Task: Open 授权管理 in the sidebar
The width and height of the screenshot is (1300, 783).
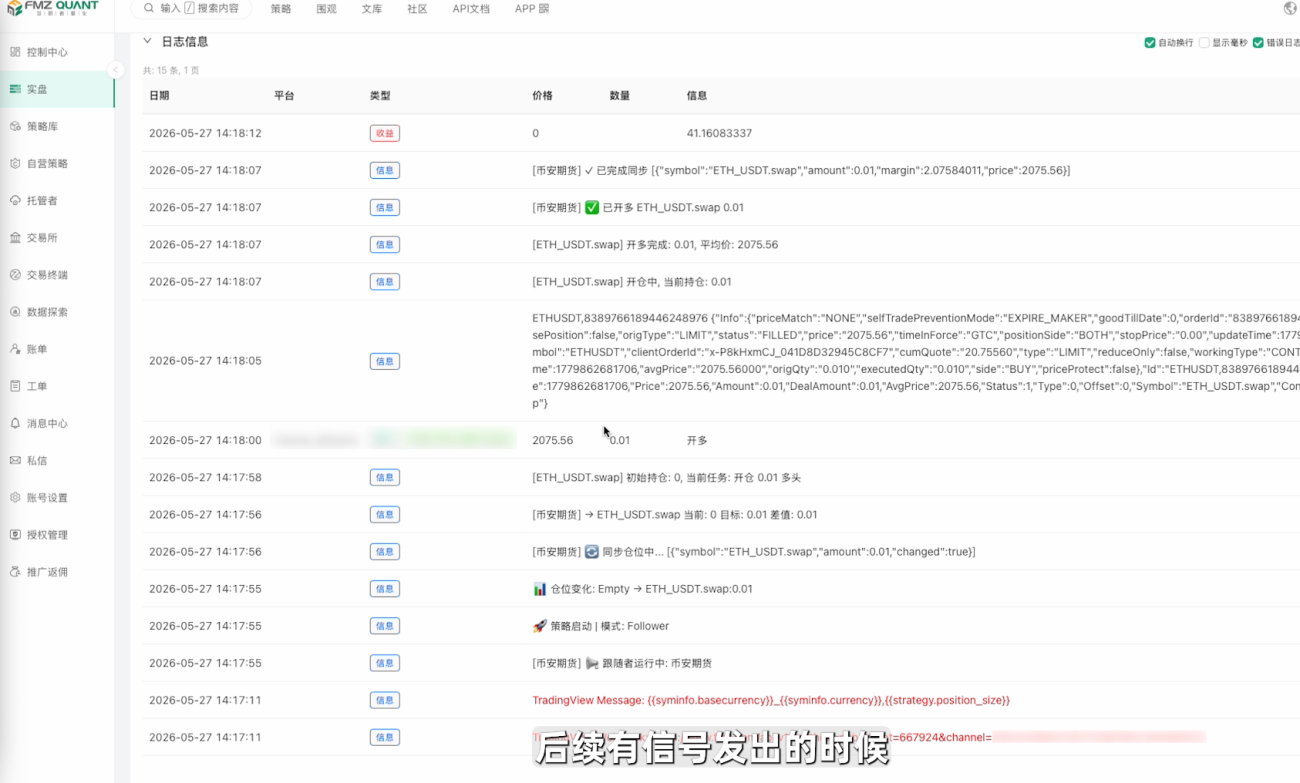Action: pos(47,535)
